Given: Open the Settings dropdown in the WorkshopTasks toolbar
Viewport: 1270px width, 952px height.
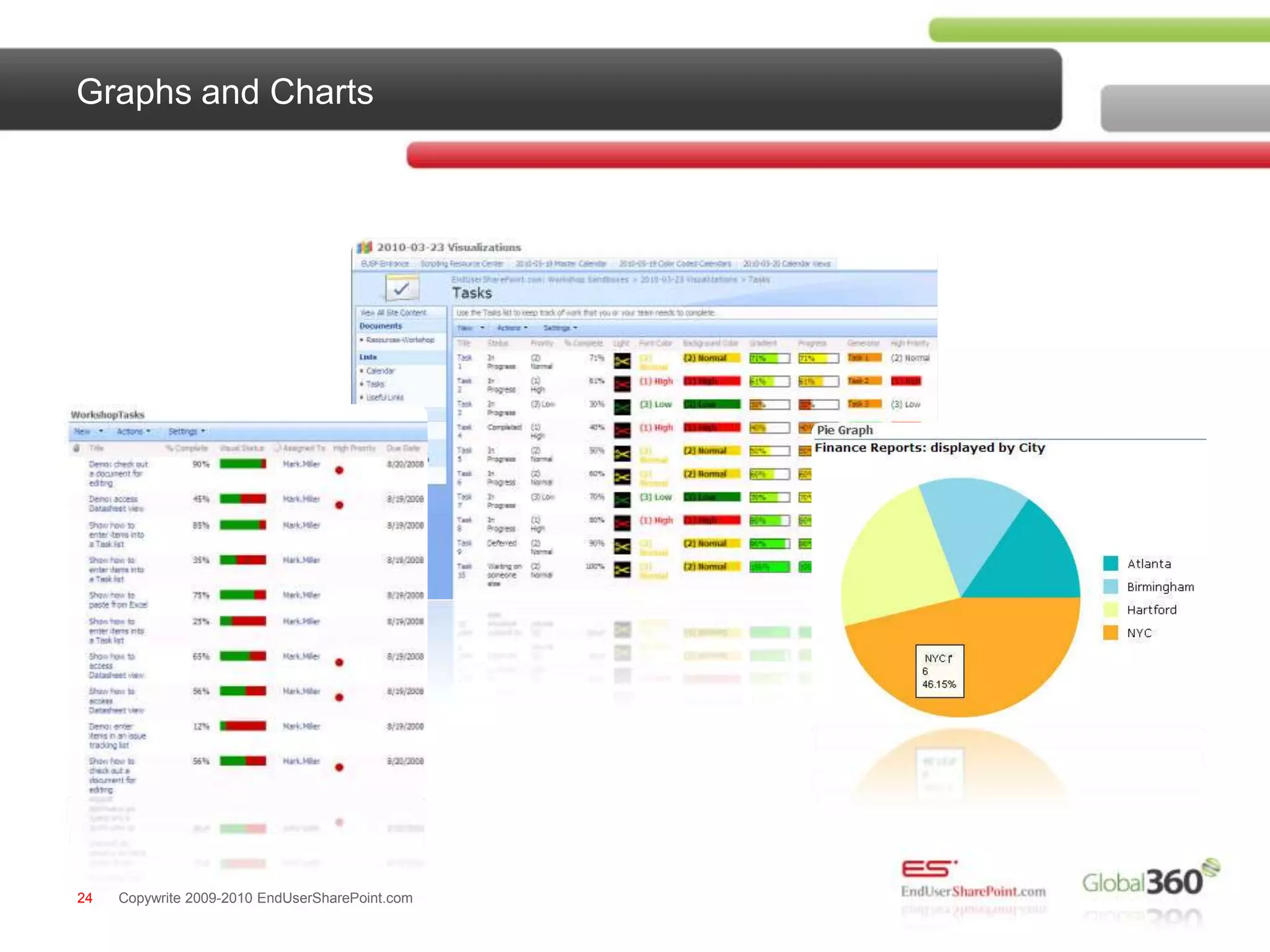Looking at the screenshot, I should point(187,431).
